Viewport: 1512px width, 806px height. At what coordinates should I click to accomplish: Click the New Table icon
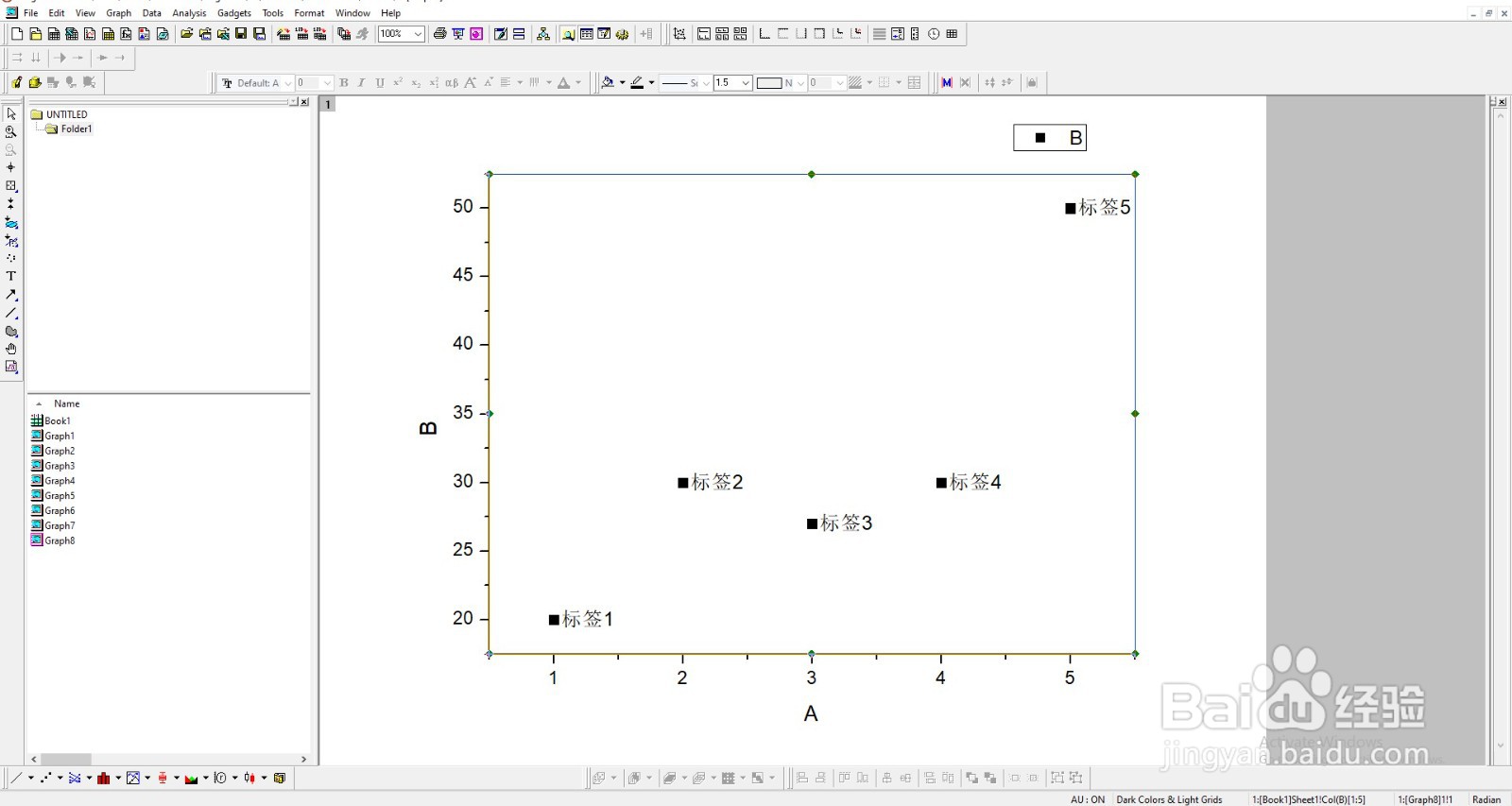click(952, 34)
